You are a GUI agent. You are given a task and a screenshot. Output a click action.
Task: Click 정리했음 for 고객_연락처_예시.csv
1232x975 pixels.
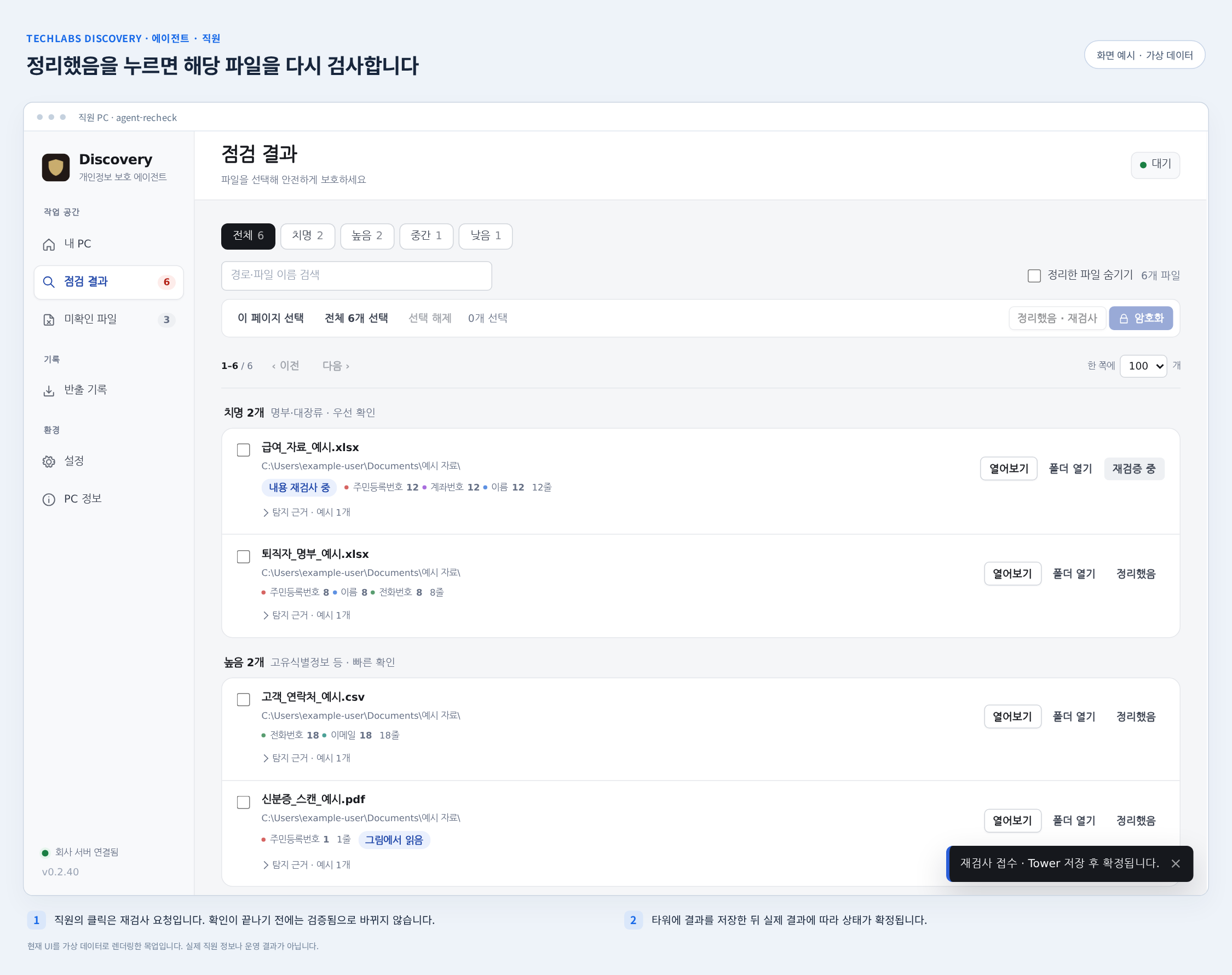click(x=1136, y=717)
